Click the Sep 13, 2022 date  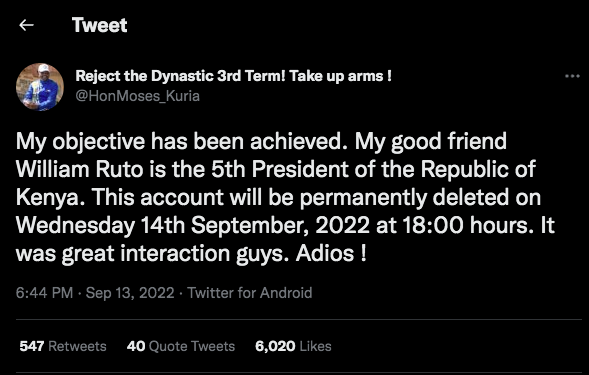130,293
